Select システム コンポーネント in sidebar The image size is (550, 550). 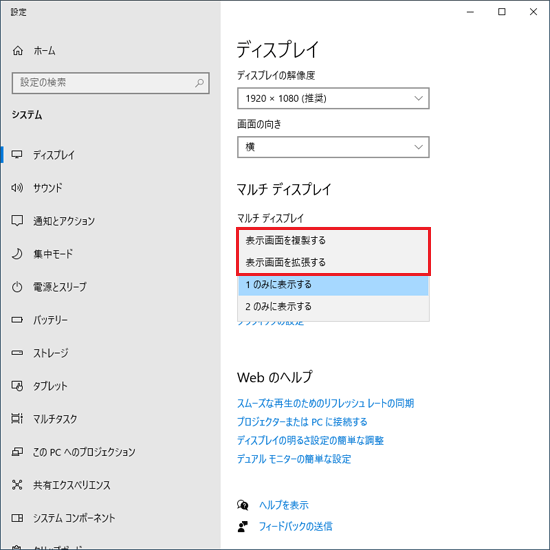74,518
